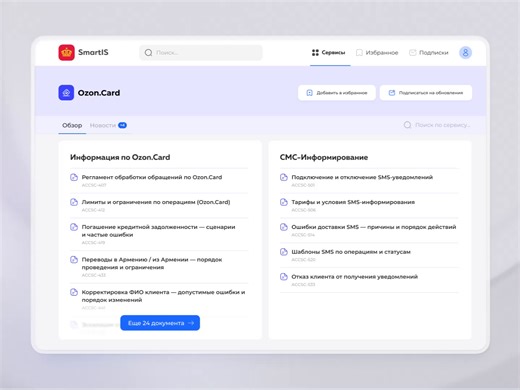Open the Сервисы tab
The image size is (520, 390).
click(329, 53)
